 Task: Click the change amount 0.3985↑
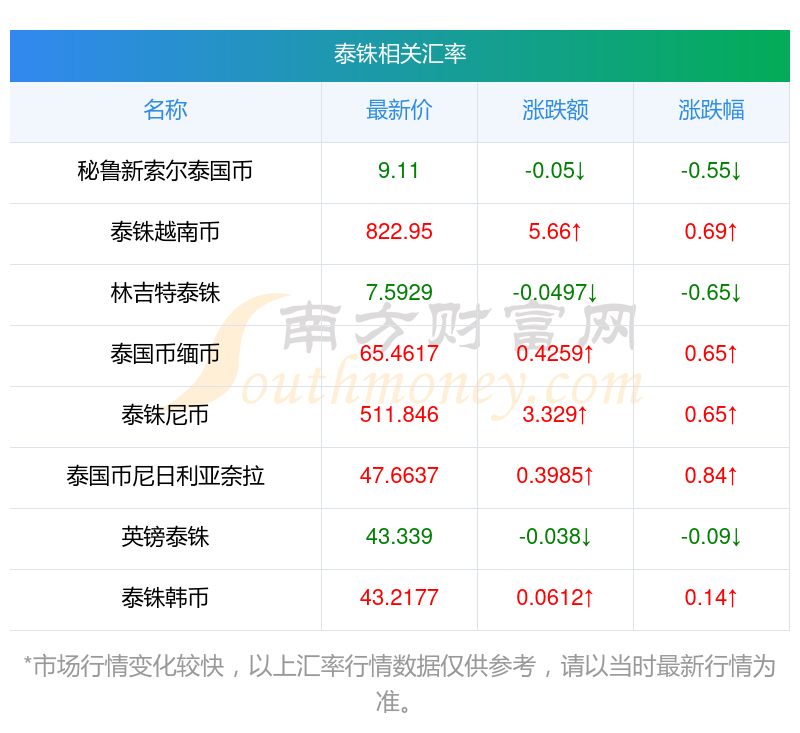click(x=555, y=475)
